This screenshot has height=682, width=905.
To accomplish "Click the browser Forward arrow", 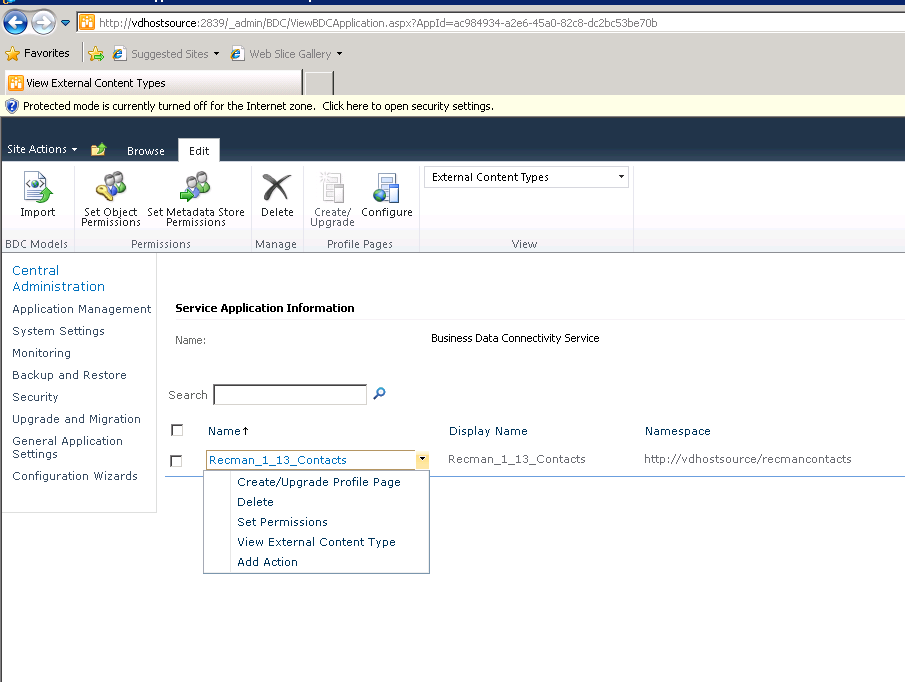I will click(x=43, y=23).
